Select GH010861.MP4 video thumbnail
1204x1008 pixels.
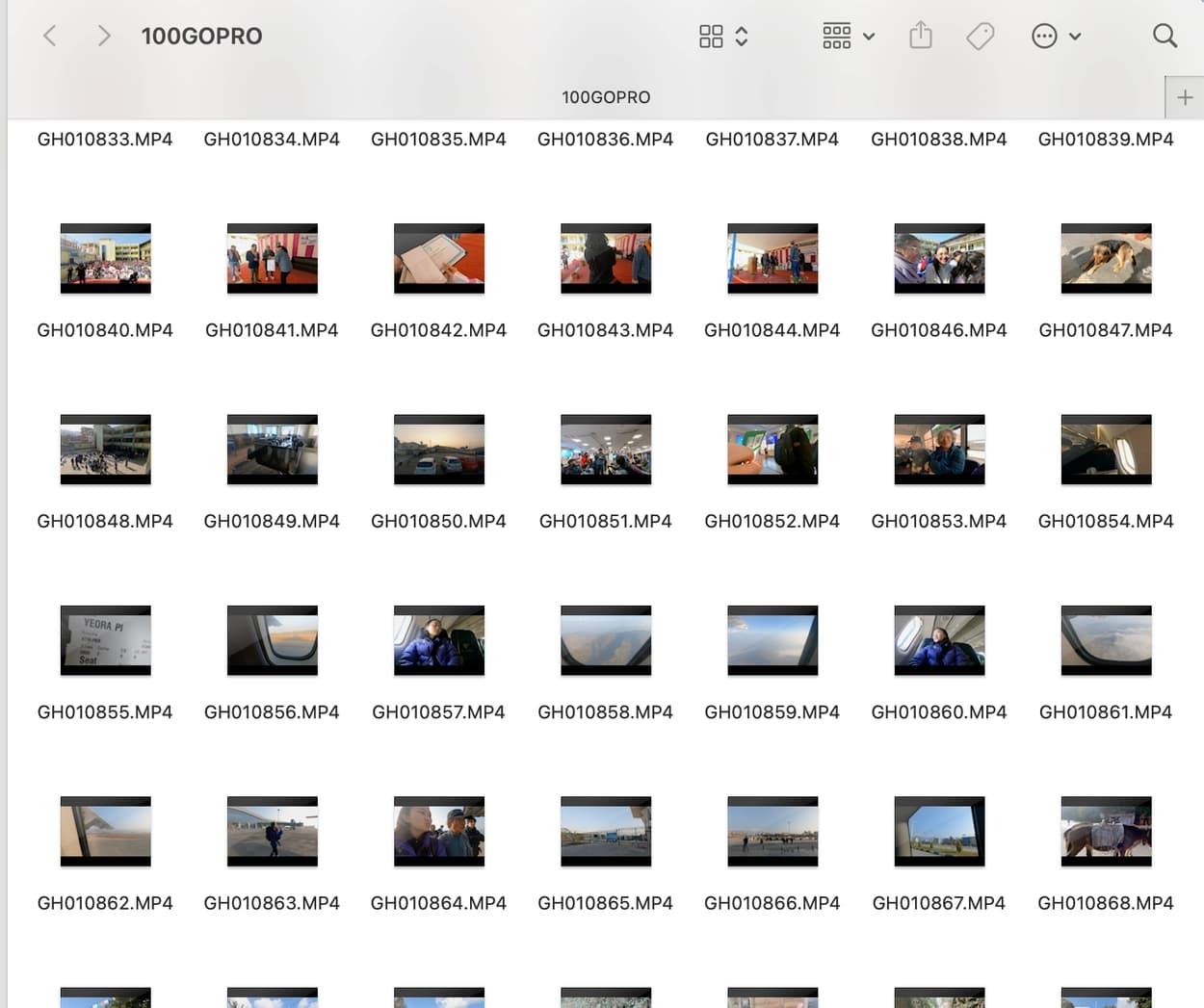click(x=1106, y=641)
